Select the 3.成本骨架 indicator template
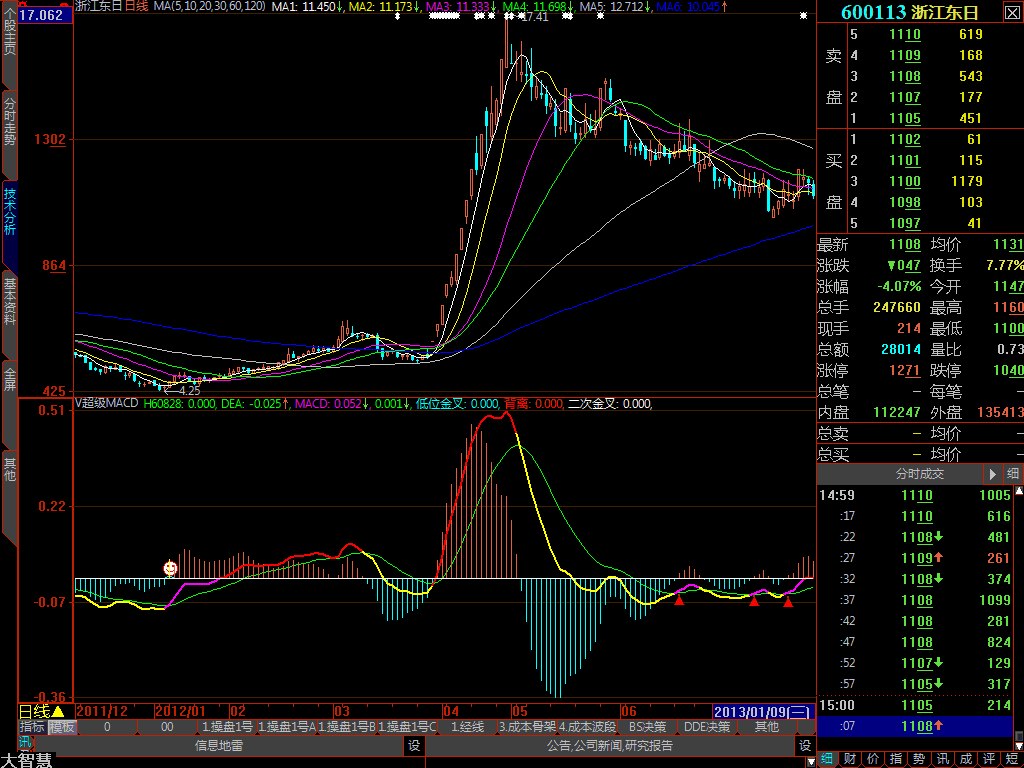Image resolution: width=1024 pixels, height=768 pixels. (x=527, y=727)
